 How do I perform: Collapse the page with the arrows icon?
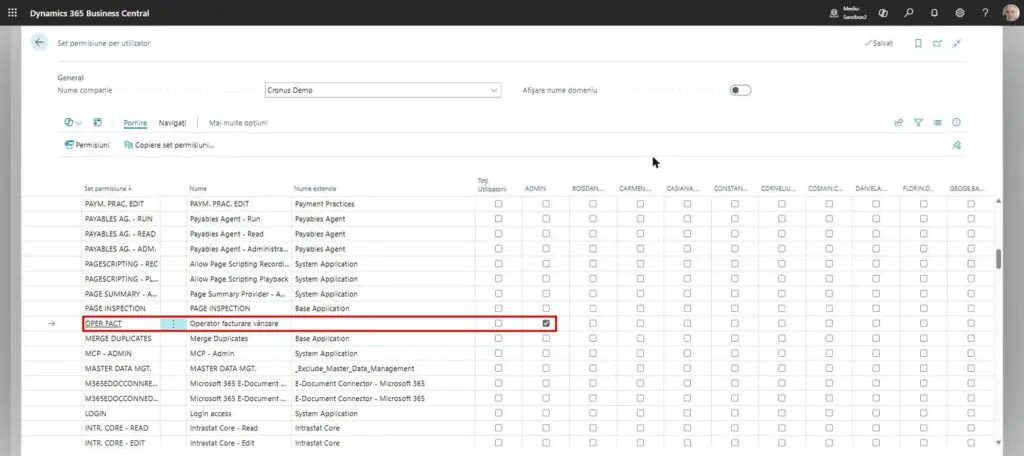(956, 43)
